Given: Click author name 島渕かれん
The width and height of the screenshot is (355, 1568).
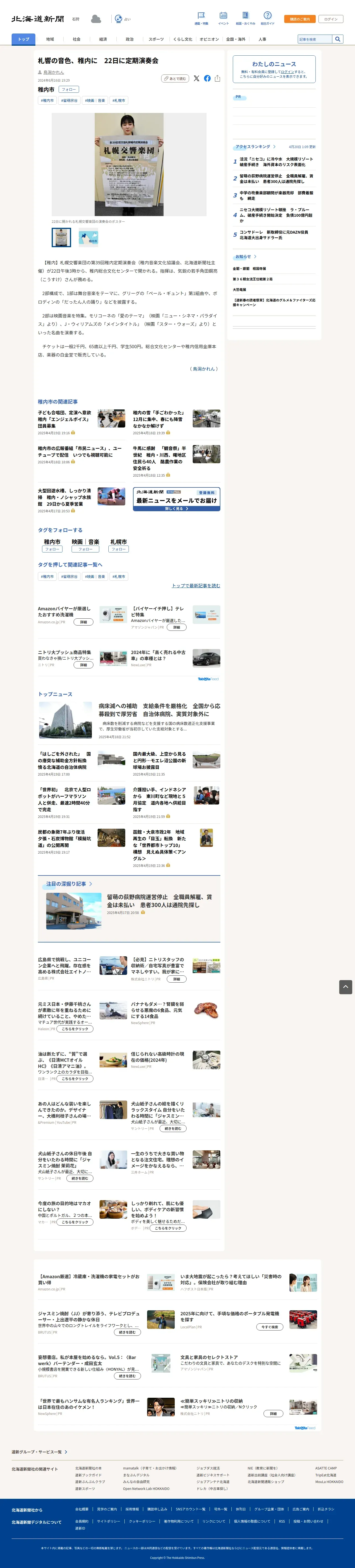Looking at the screenshot, I should point(53,73).
